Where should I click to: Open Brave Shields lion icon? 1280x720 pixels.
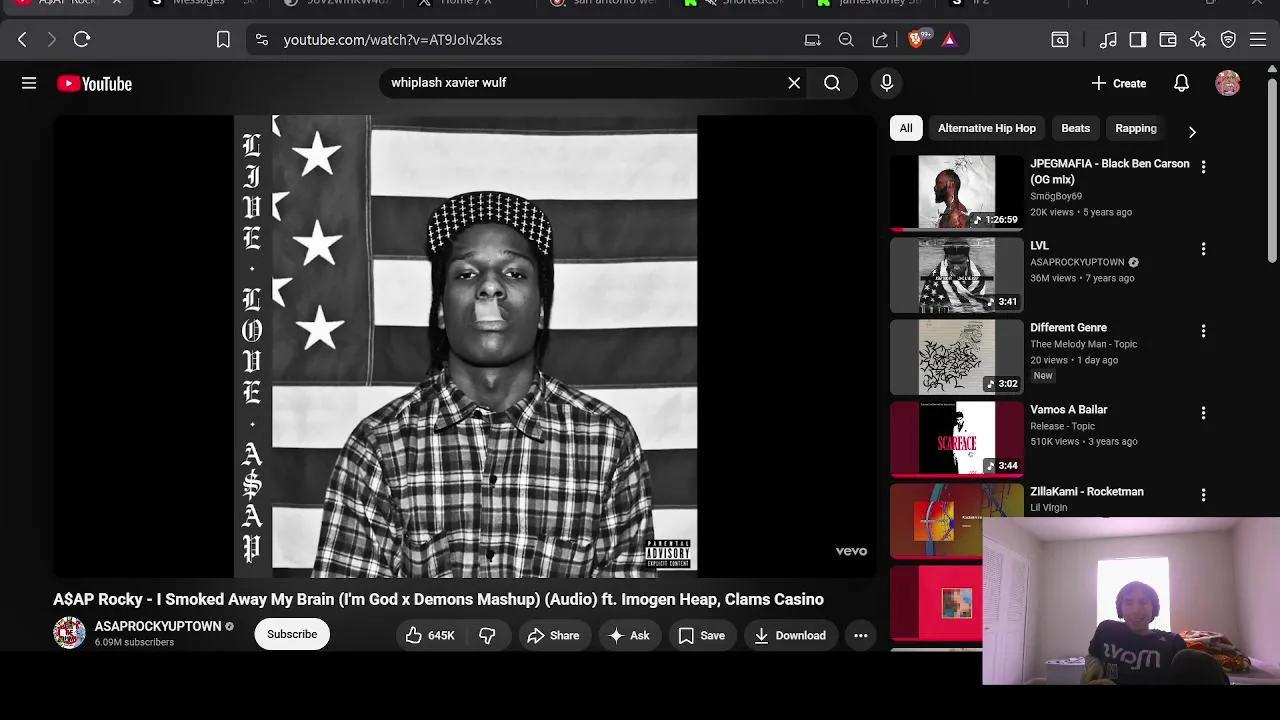click(917, 40)
